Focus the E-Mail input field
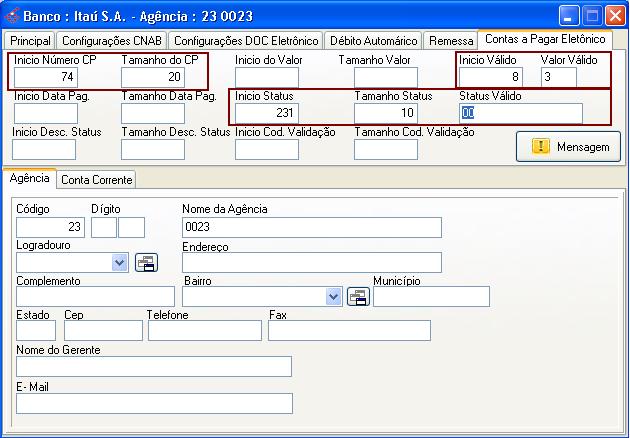Screen dimensions: 630x438 pyautogui.click(x=154, y=403)
